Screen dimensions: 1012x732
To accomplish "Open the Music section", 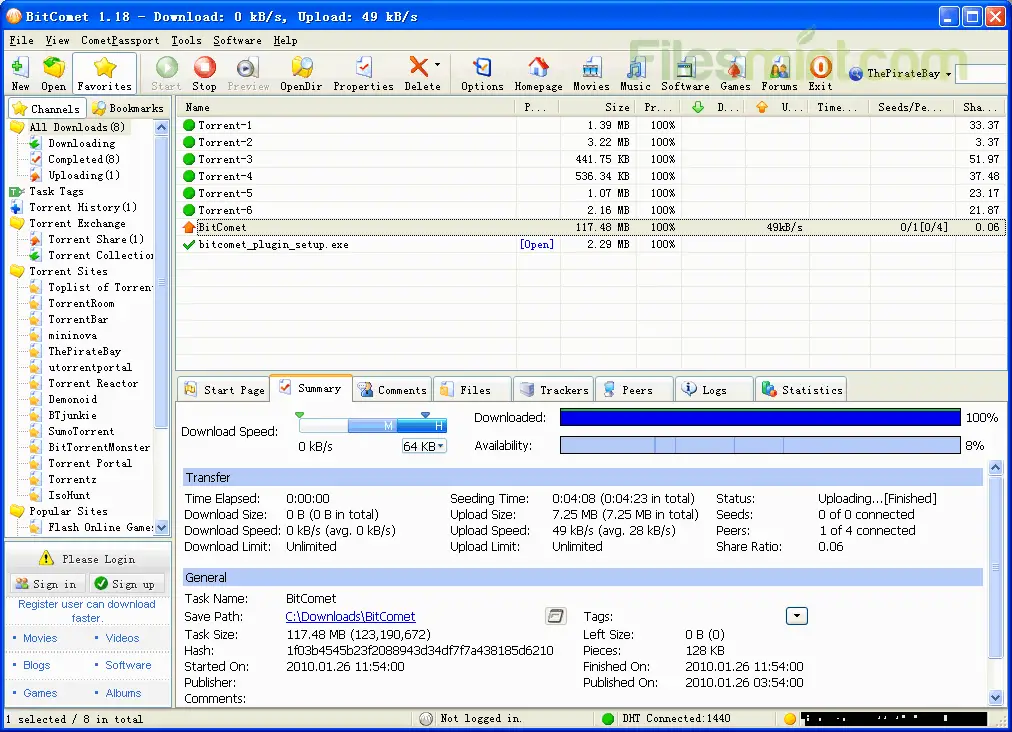I will coord(634,73).
